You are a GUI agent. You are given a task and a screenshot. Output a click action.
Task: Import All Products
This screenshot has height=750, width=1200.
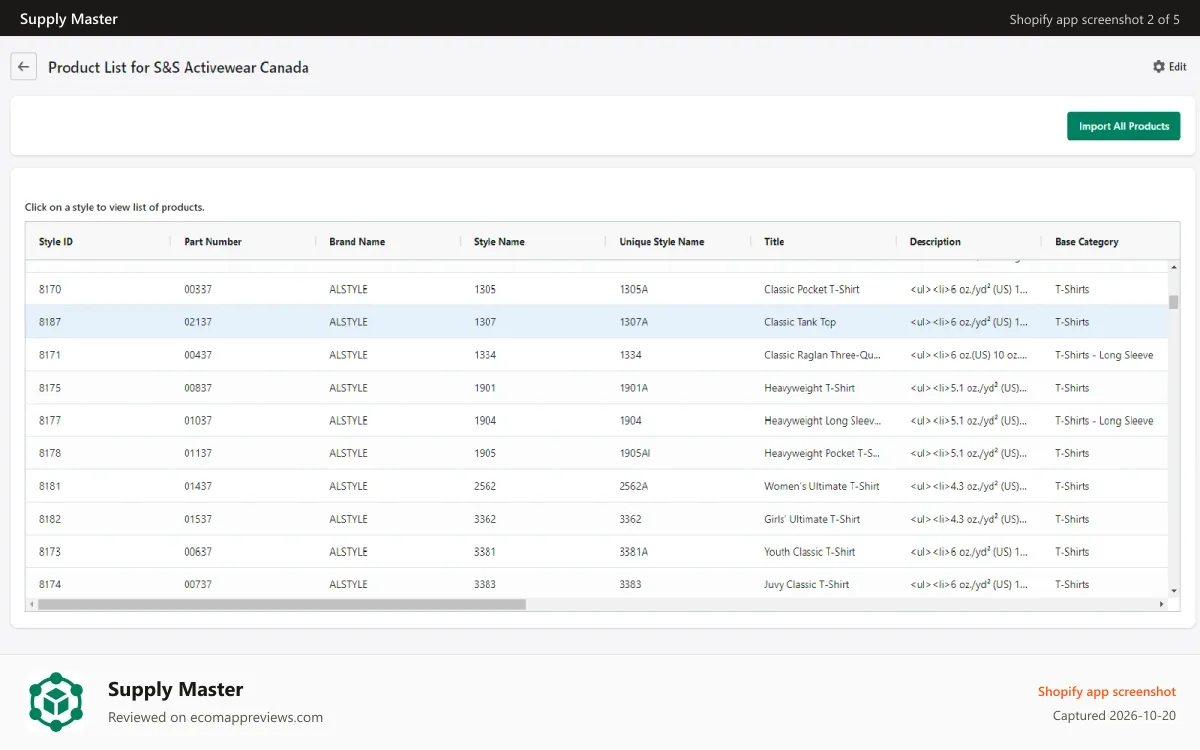1124,126
